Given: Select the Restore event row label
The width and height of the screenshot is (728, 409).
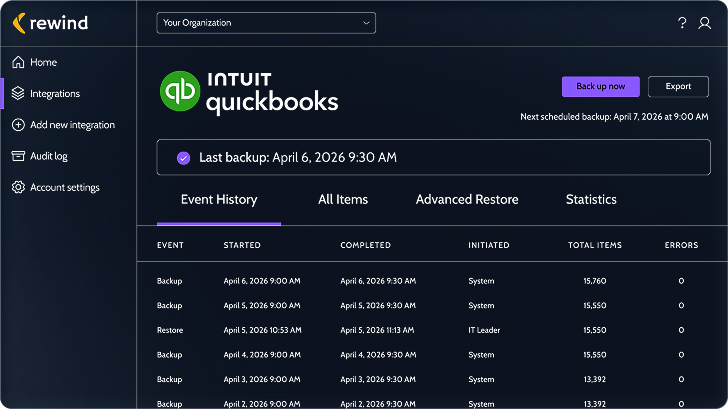Looking at the screenshot, I should coord(170,330).
